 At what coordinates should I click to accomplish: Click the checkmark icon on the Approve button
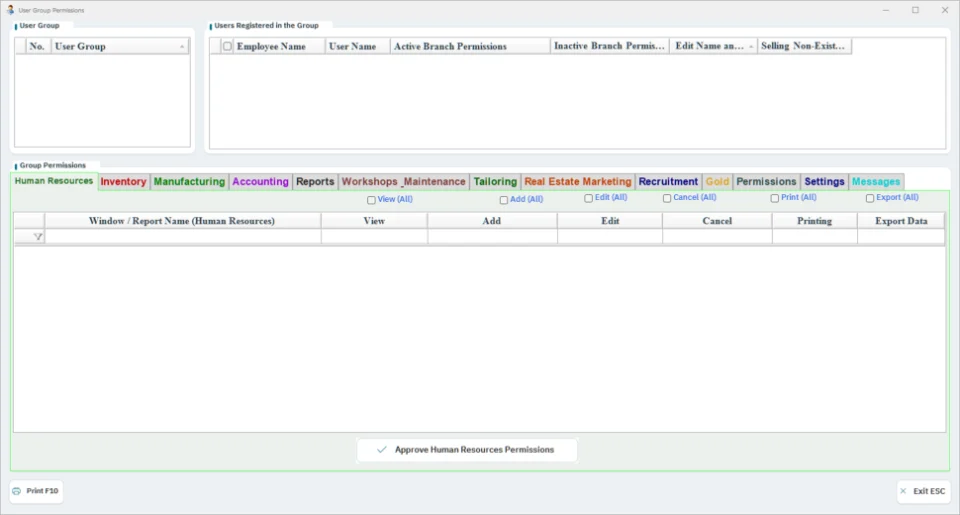point(381,449)
